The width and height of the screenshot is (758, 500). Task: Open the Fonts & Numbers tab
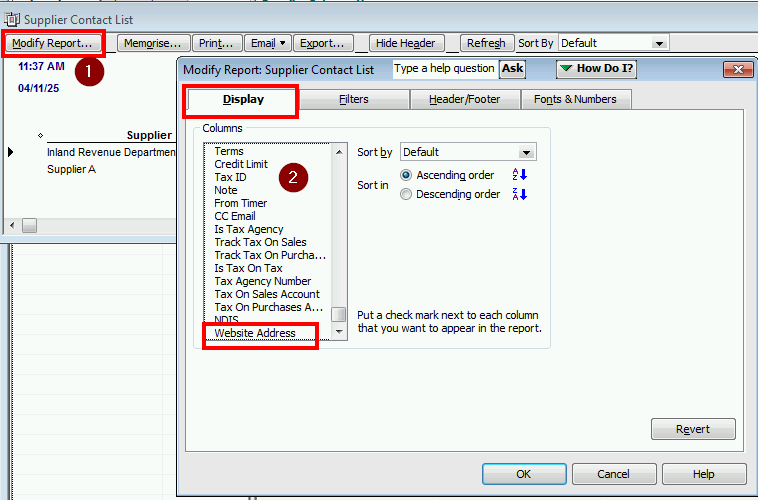[x=575, y=100]
